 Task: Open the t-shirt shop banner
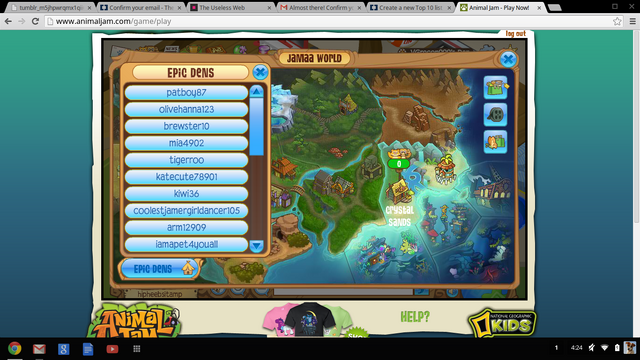(309, 320)
